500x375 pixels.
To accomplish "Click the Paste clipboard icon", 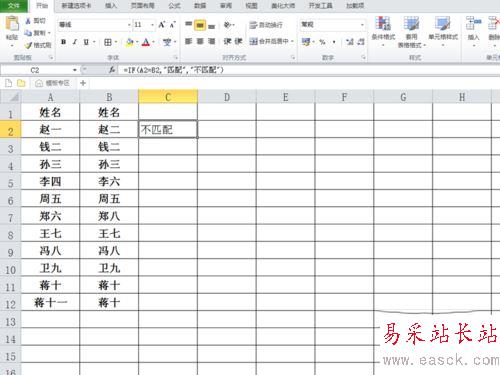I will pyautogui.click(x=12, y=24).
